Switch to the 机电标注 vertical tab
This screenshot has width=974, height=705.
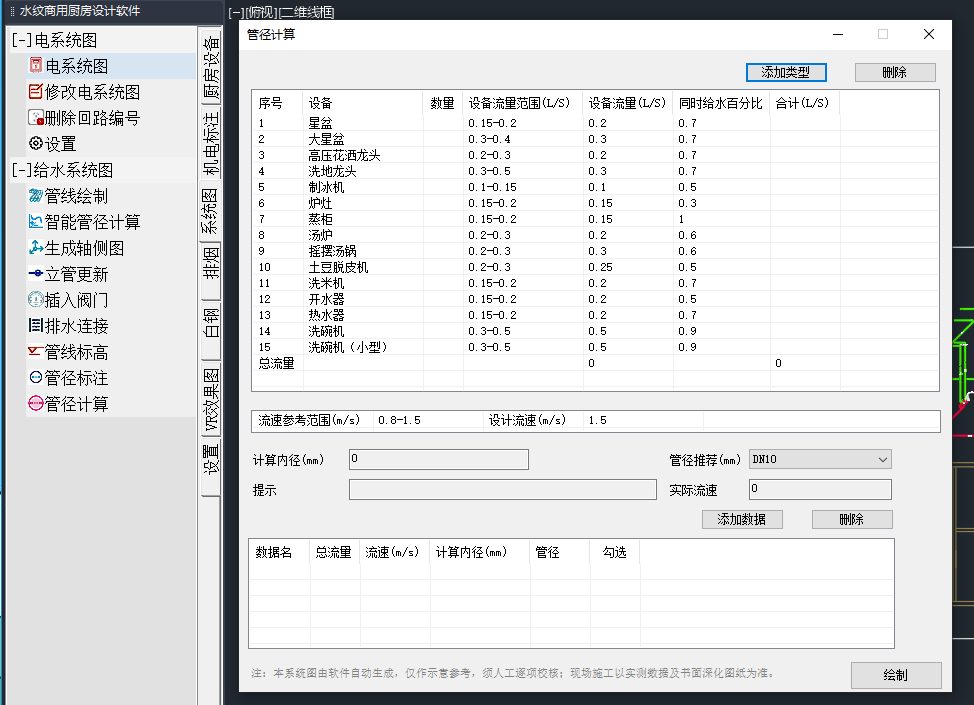[211, 144]
